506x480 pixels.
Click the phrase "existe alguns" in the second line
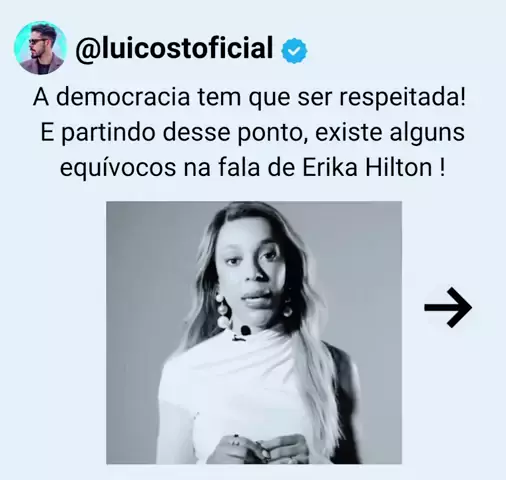(390, 133)
